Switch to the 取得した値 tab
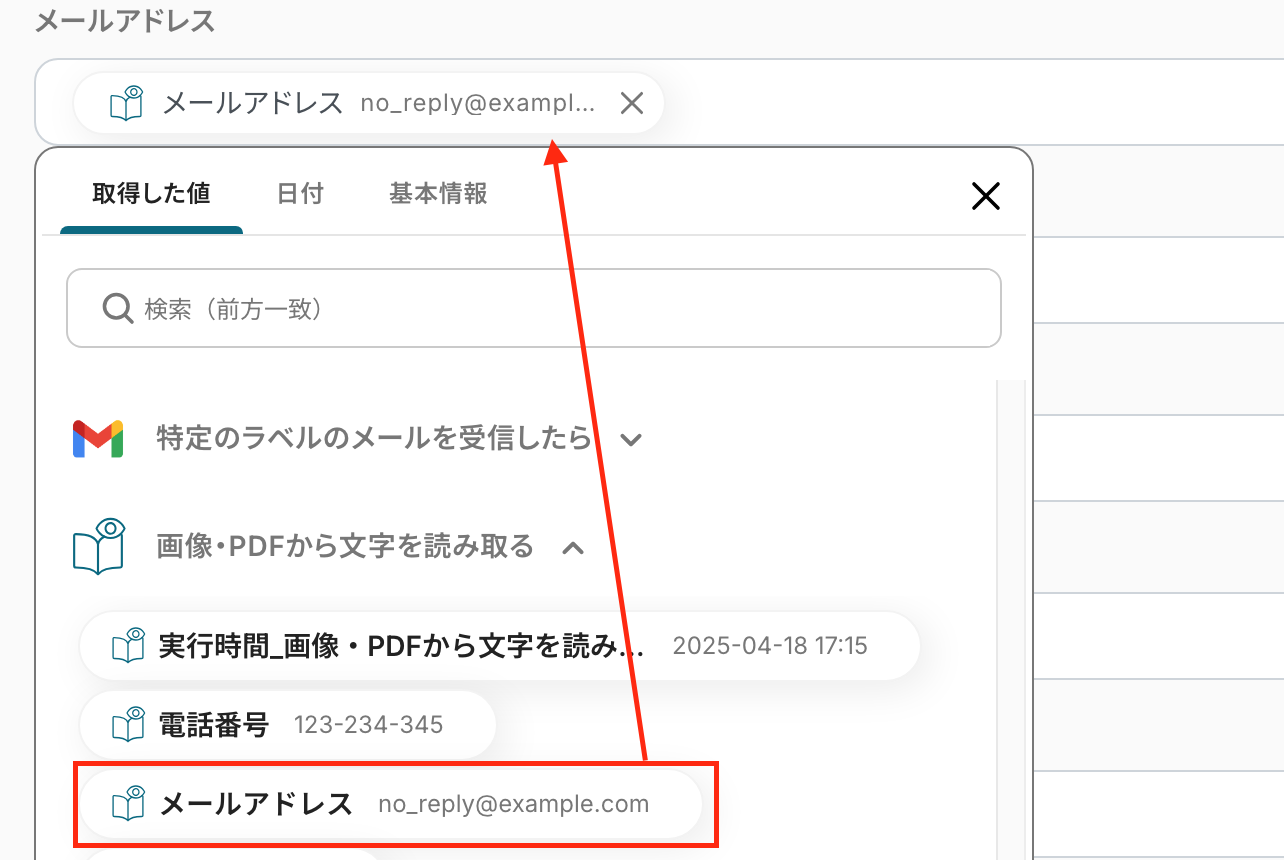This screenshot has width=1284, height=860. pos(151,193)
